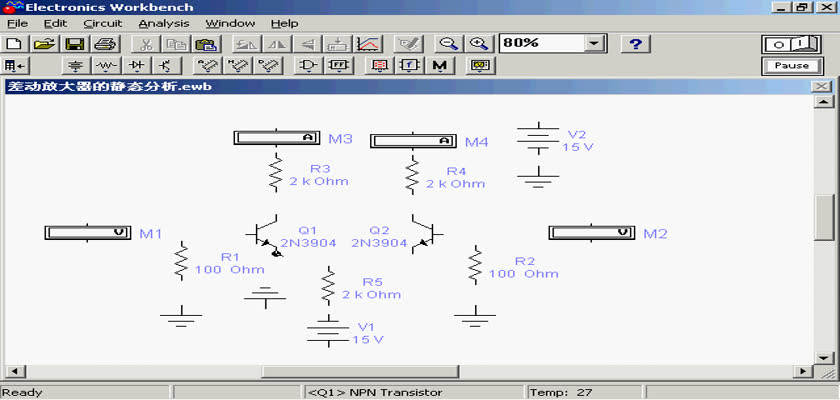This screenshot has height=400, width=840.
Task: Select resistor R2 100 Ohm
Action: click(475, 265)
